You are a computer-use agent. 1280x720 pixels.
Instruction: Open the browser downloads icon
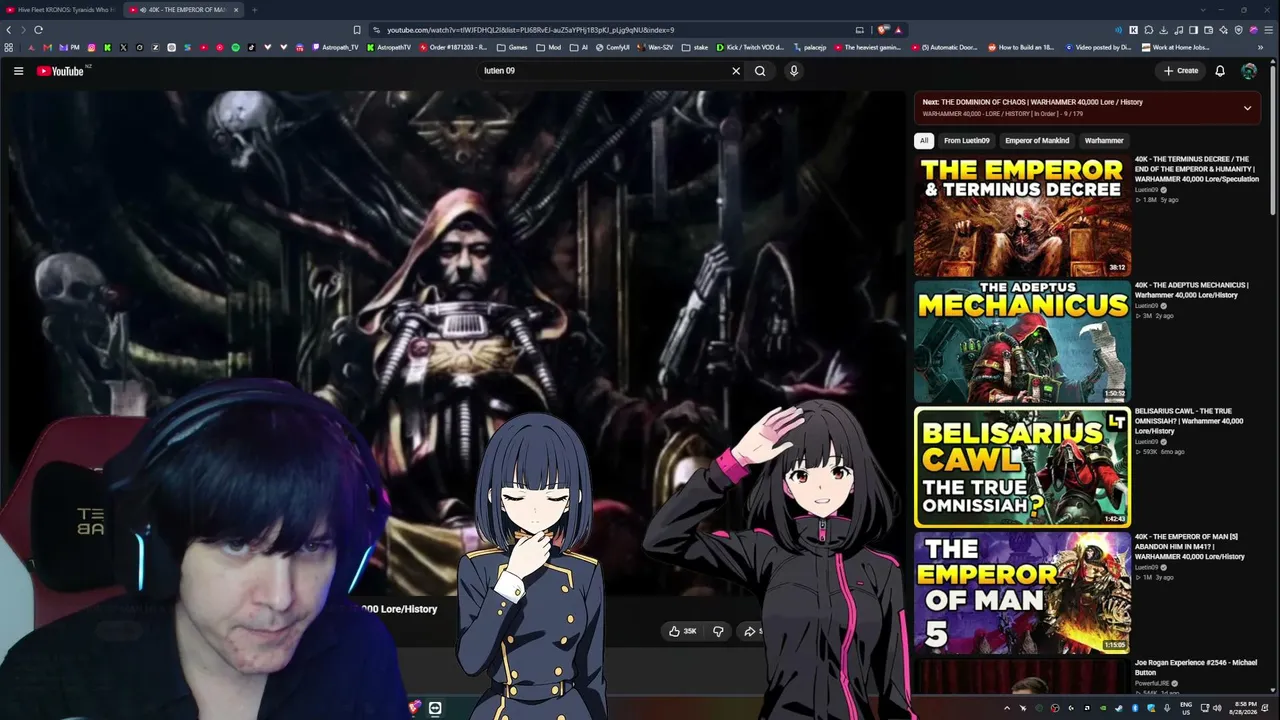pyautogui.click(x=1164, y=30)
